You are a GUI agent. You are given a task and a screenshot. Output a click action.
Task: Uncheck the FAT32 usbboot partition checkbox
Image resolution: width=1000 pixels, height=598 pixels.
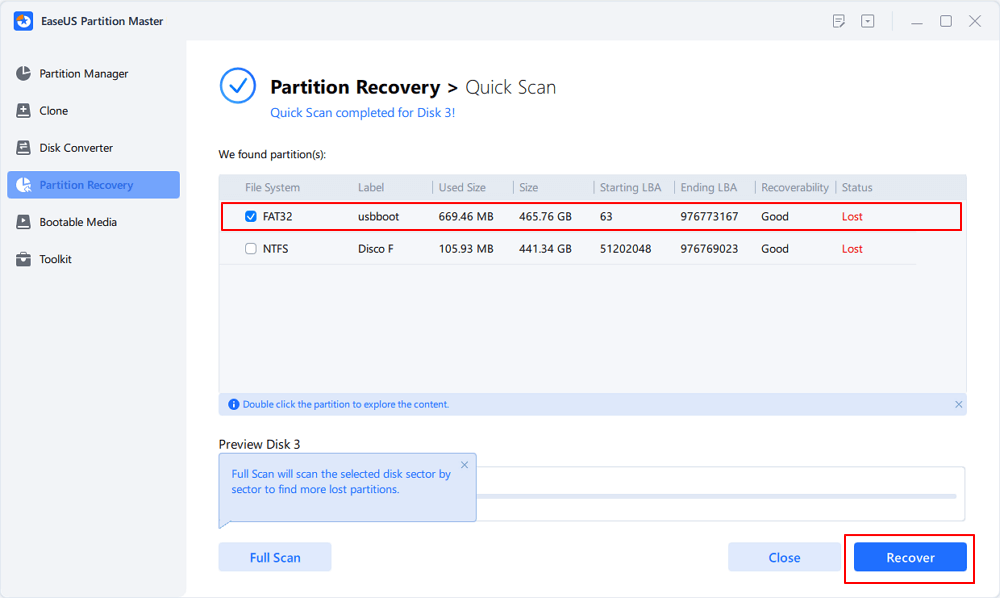(251, 216)
